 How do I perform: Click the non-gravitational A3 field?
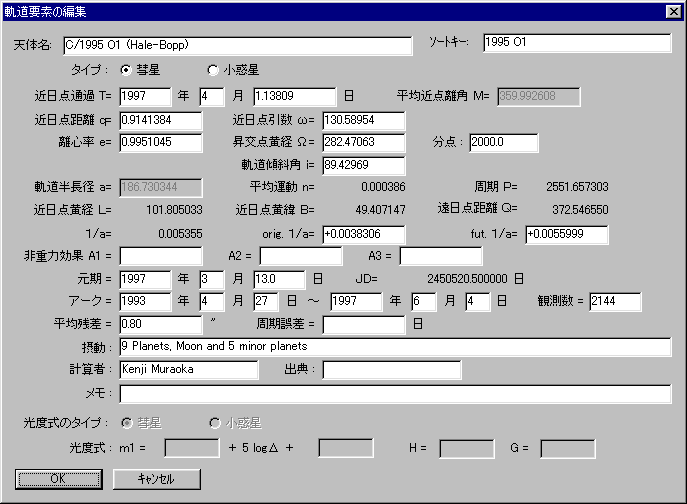point(441,256)
